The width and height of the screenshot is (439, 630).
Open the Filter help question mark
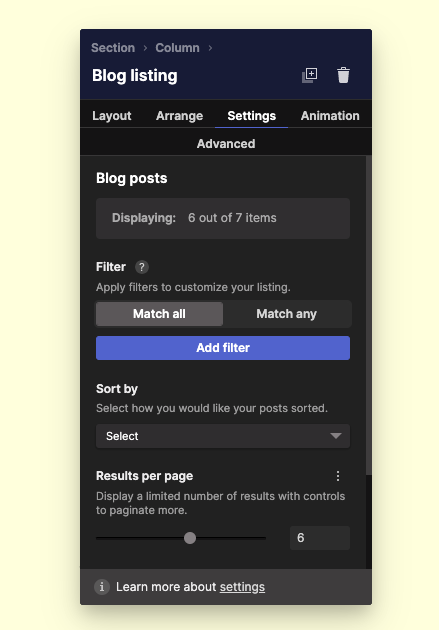tap(141, 267)
